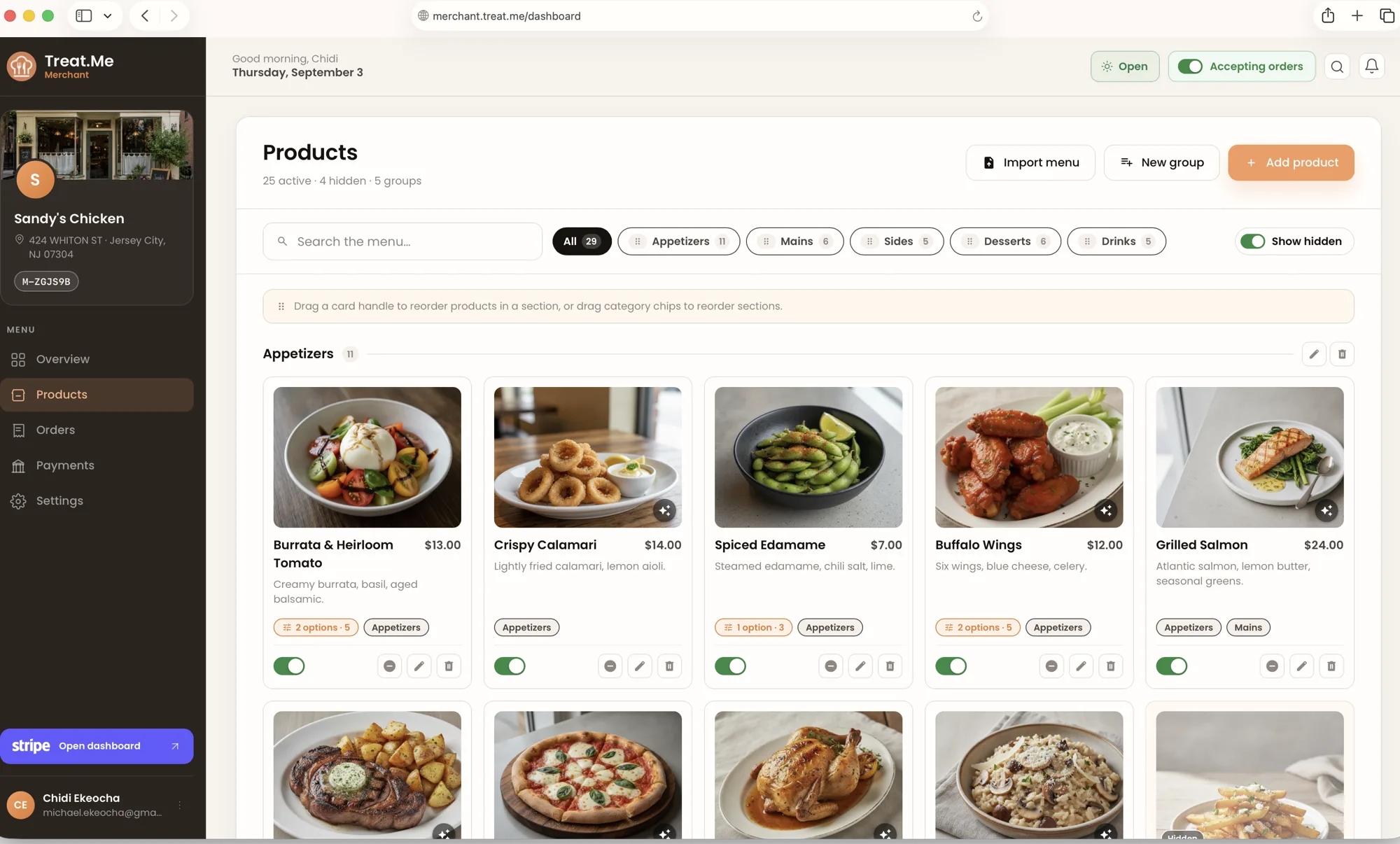Go to Orders in sidebar
The height and width of the screenshot is (844, 1400).
[97, 430]
